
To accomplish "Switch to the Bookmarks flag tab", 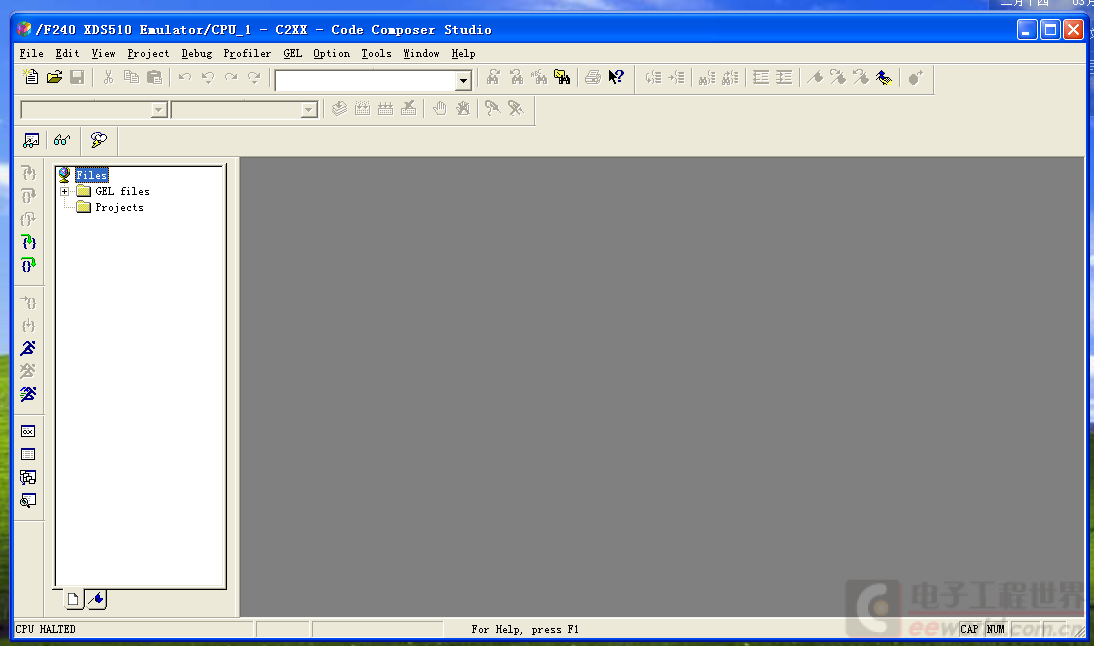I will coord(97,599).
